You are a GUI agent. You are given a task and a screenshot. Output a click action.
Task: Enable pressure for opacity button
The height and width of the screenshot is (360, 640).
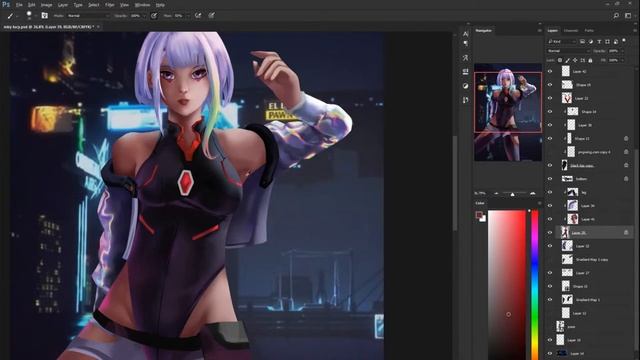(154, 16)
